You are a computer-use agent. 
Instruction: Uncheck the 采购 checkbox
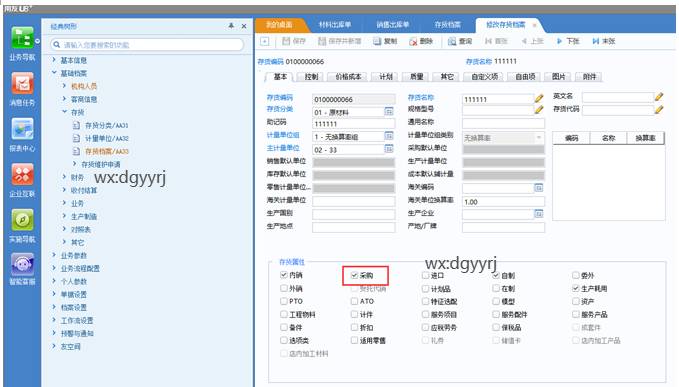354,275
